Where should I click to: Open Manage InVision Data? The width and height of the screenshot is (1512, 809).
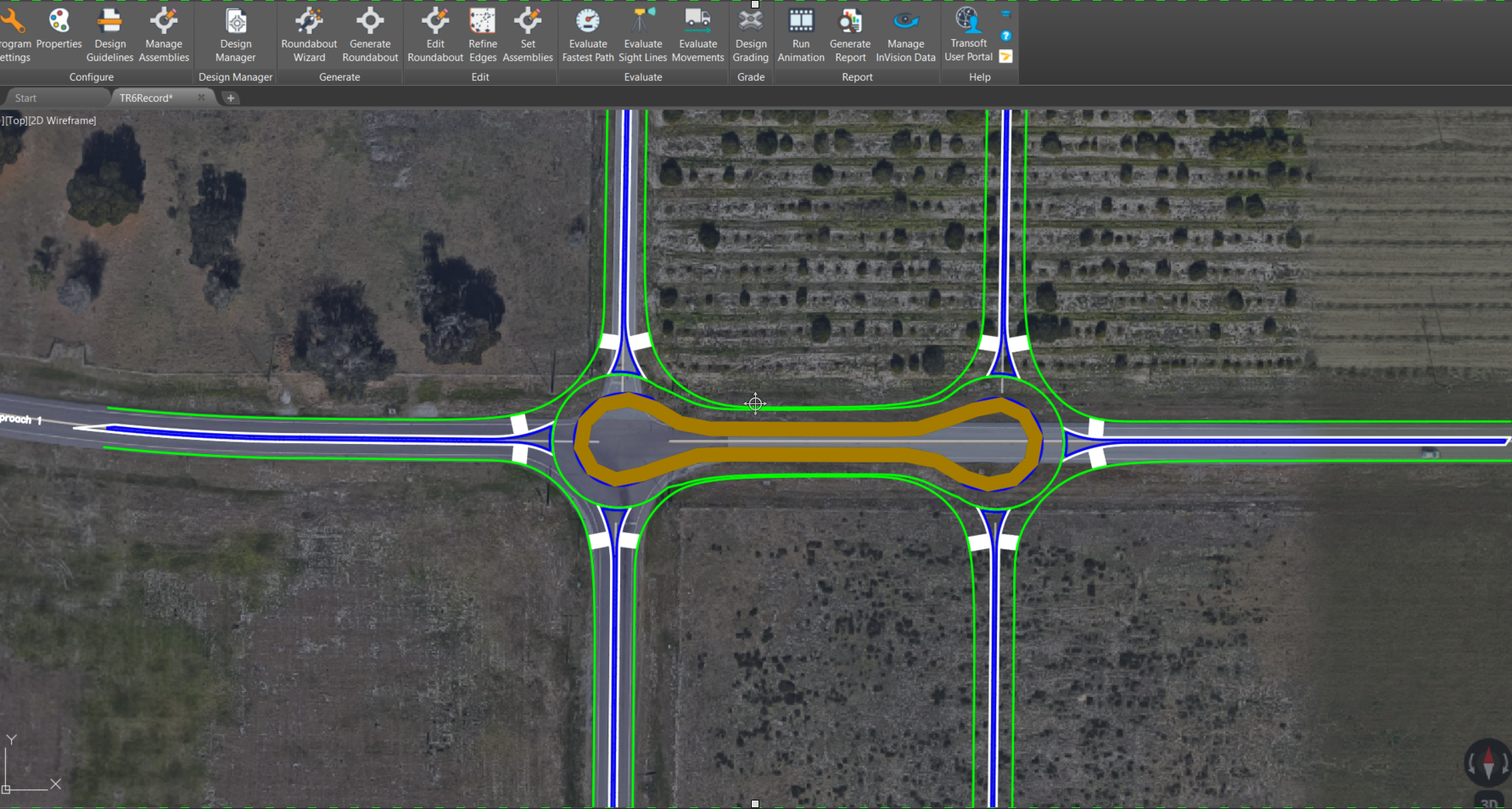(x=905, y=35)
